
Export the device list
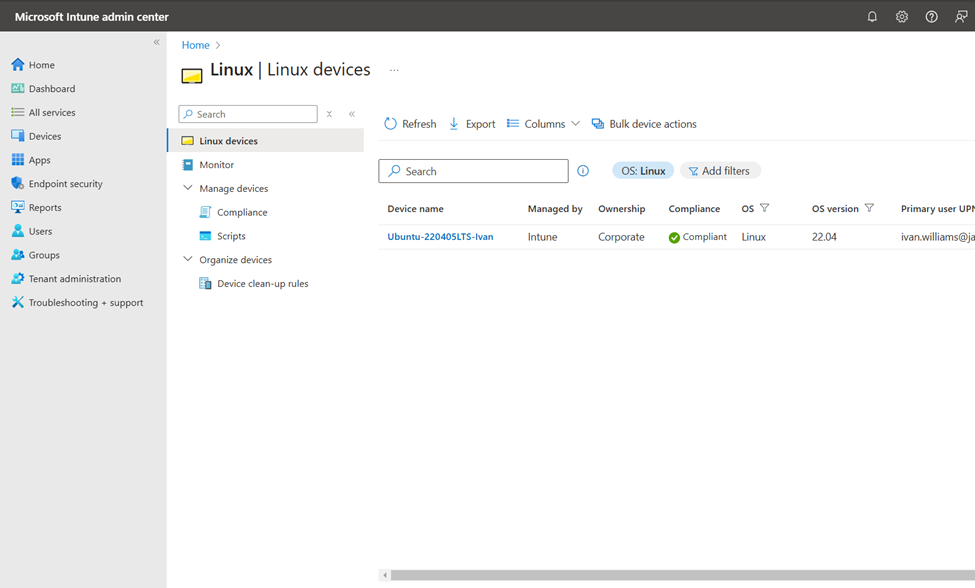(472, 124)
